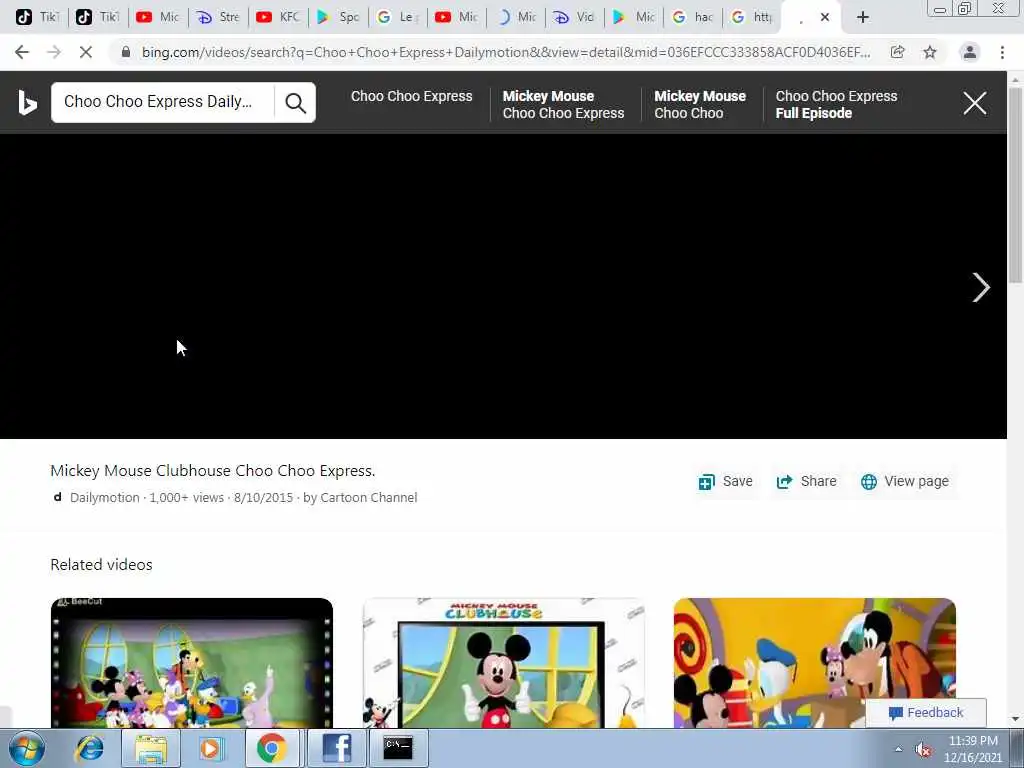Click the black video player area
This screenshot has width=1024, height=768.
click(503, 286)
